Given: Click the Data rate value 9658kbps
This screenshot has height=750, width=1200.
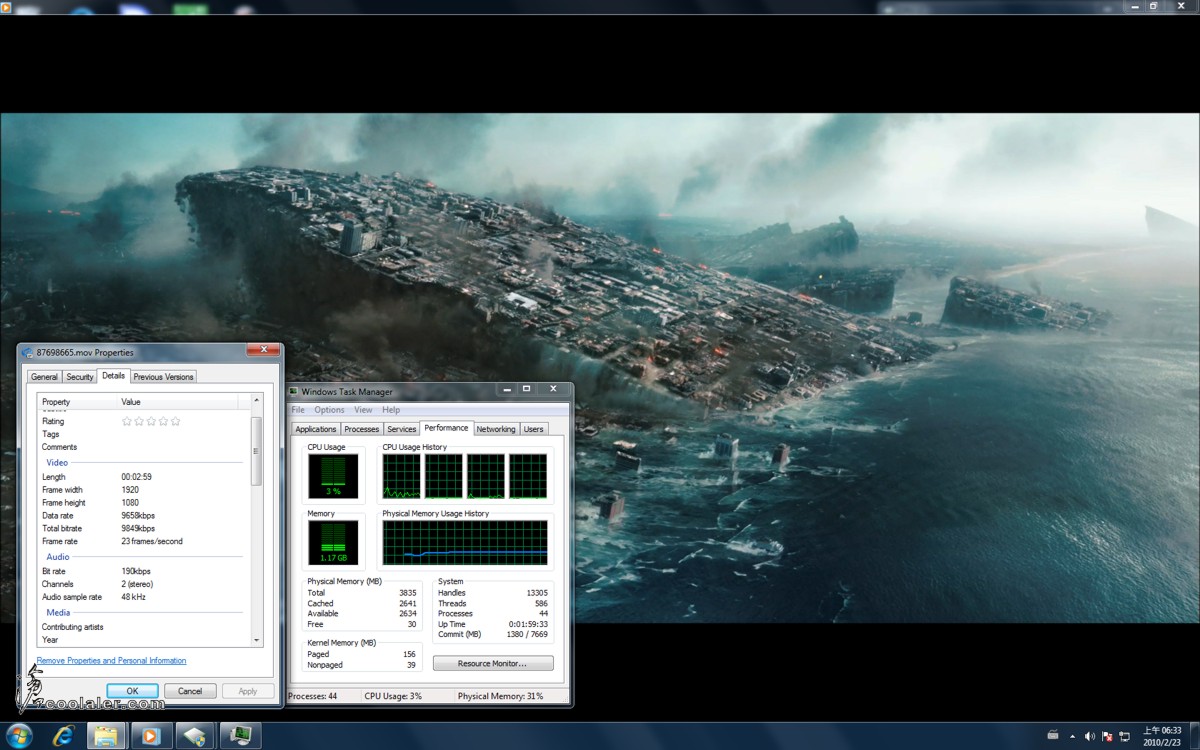Looking at the screenshot, I should 138,515.
